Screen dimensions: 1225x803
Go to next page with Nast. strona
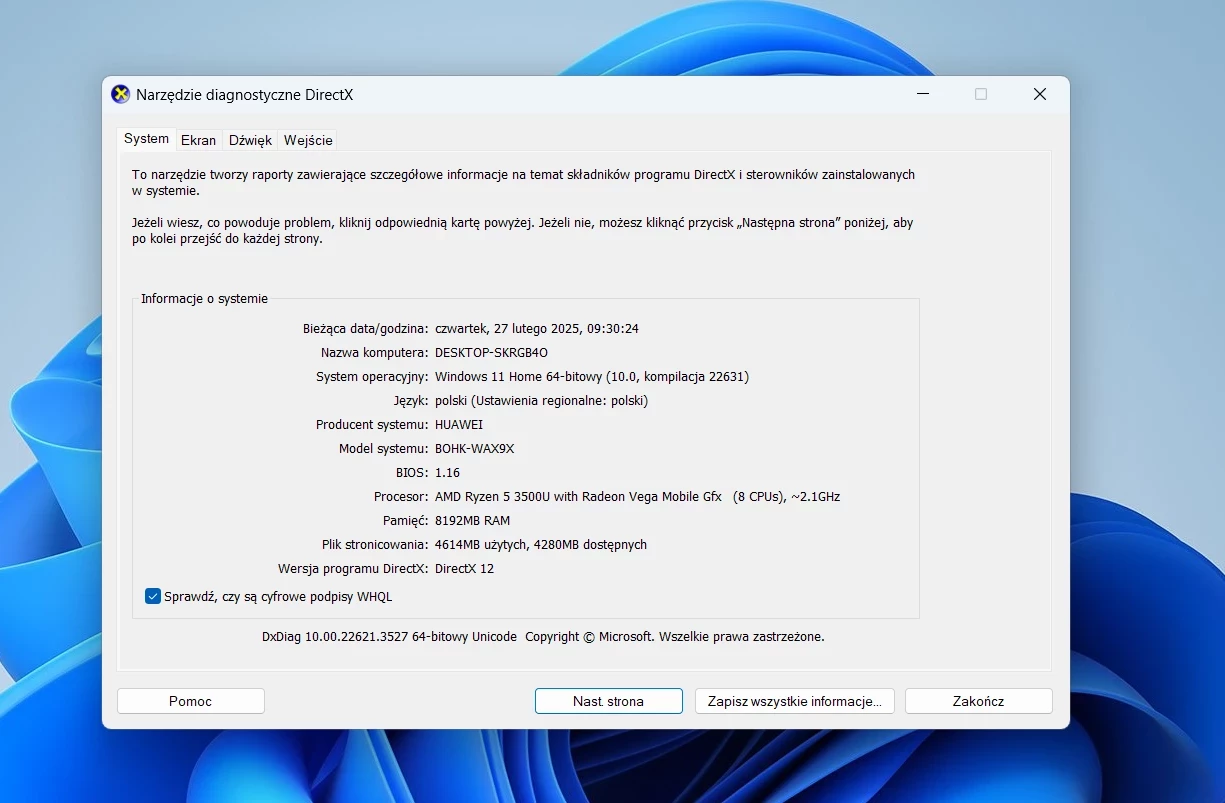[608, 701]
